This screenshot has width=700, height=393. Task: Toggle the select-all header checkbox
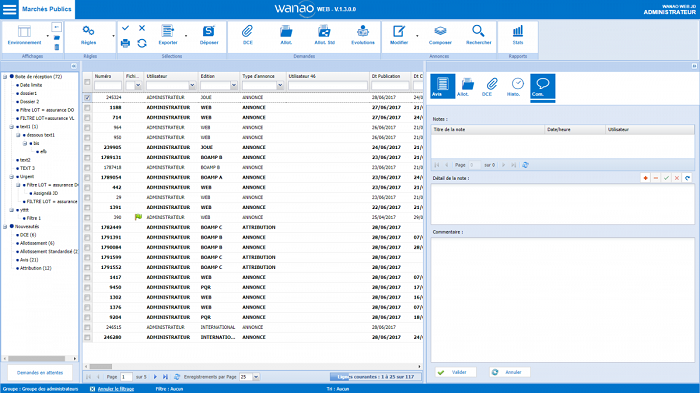click(87, 82)
